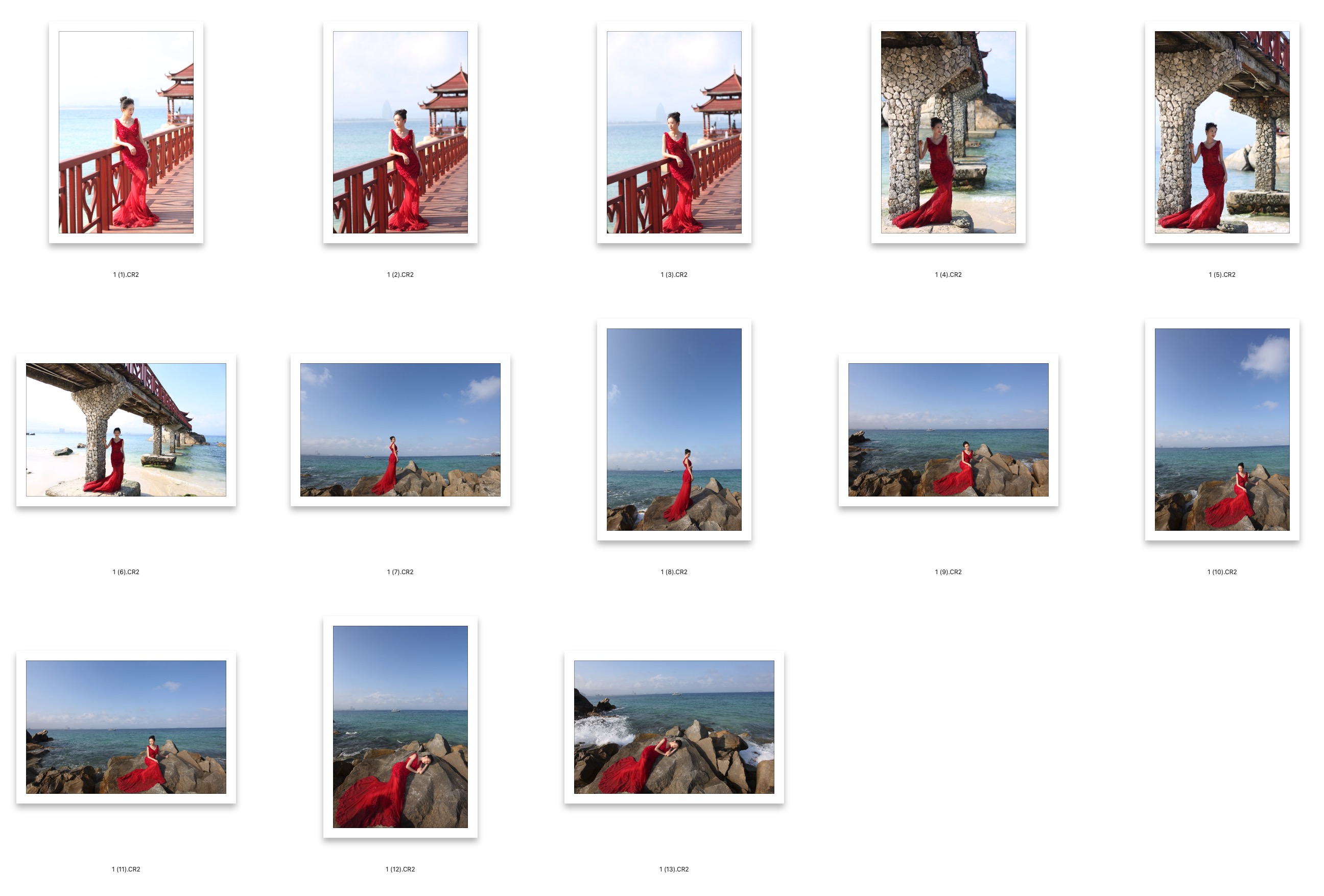Click the 1 (6).CR2 landscape thumbnail
Screen dimensions: 1324x896
point(126,430)
